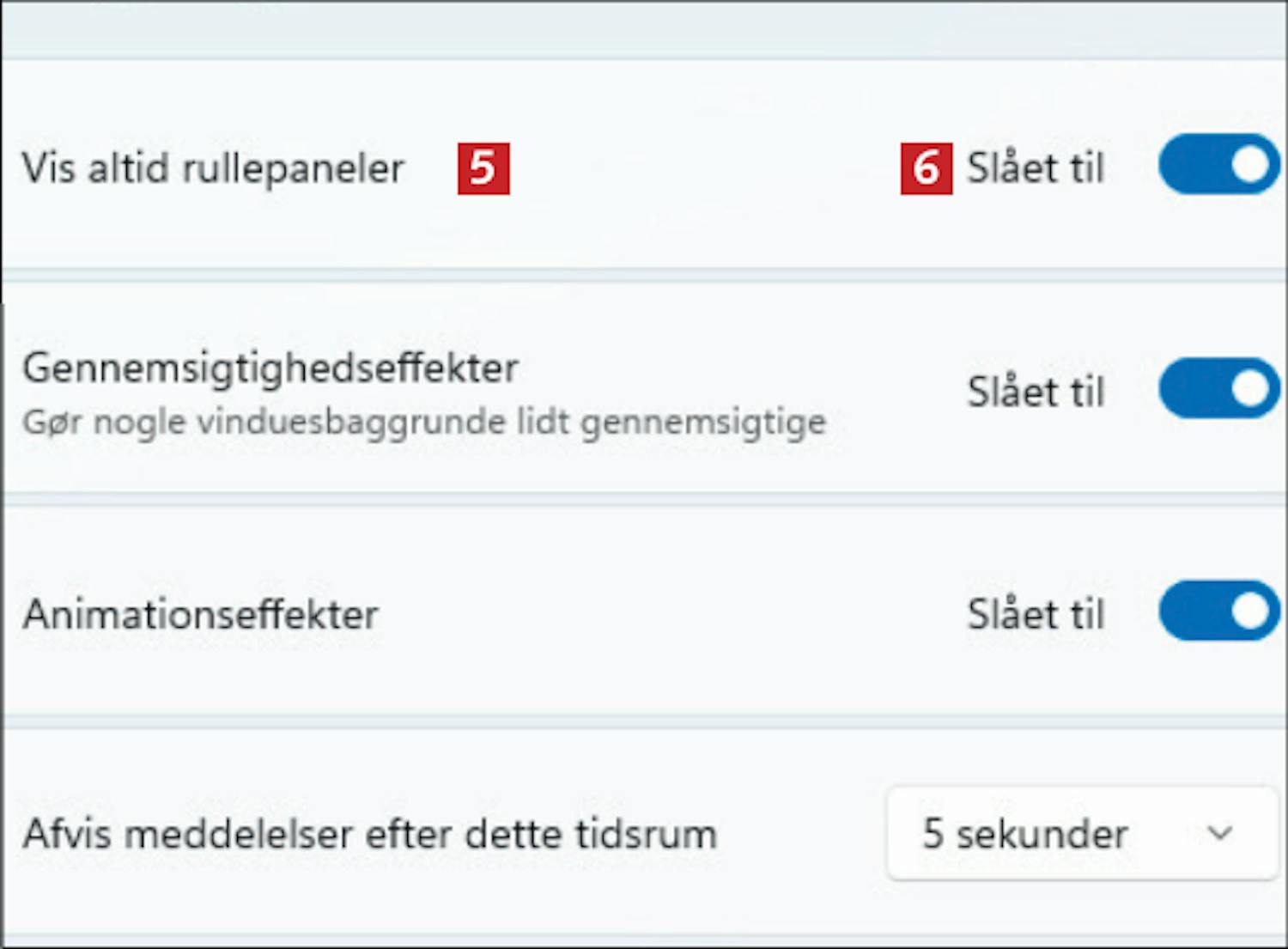Select the "5 sekunder" value text
The height and width of the screenshot is (949, 1288).
coord(1024,834)
